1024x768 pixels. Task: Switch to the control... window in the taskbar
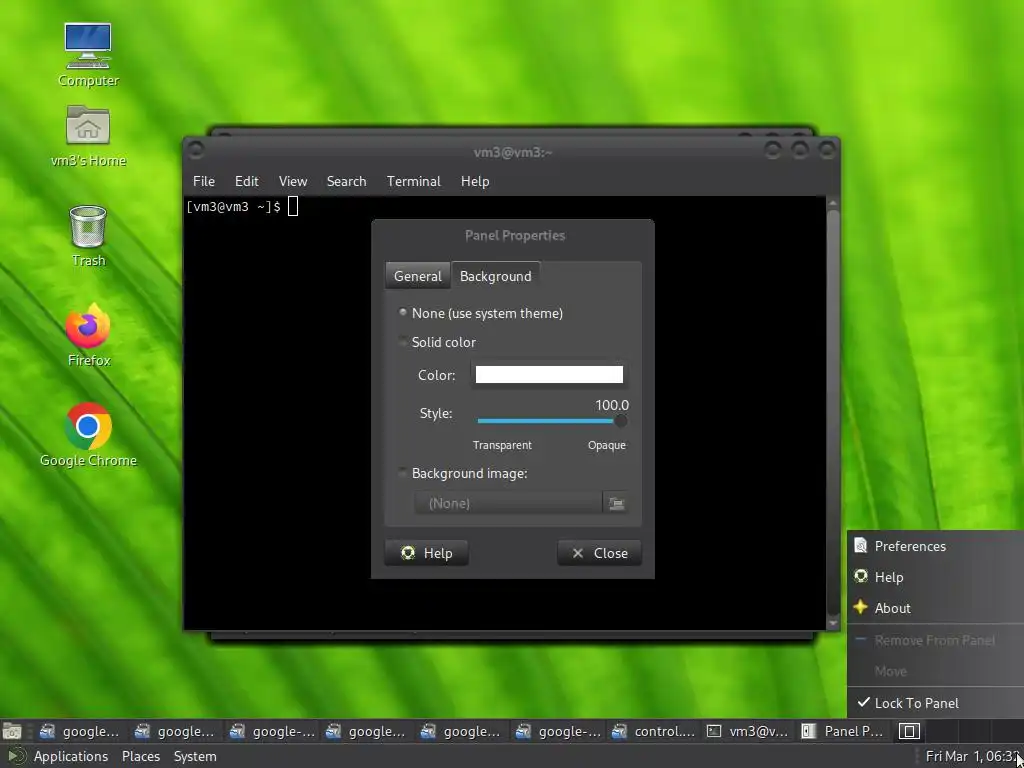[654, 731]
